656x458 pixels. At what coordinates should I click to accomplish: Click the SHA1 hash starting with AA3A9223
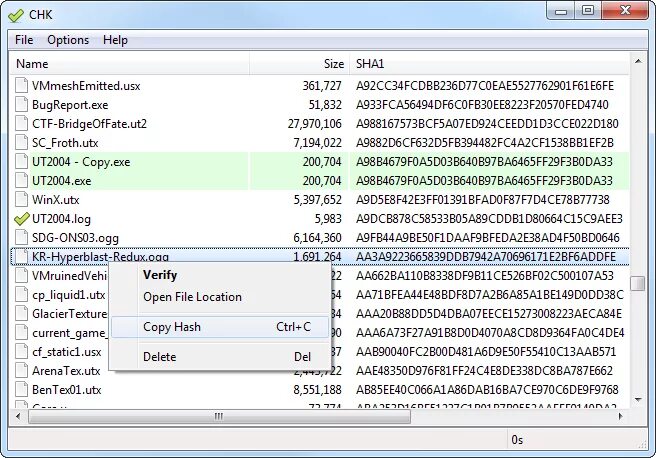pos(486,257)
